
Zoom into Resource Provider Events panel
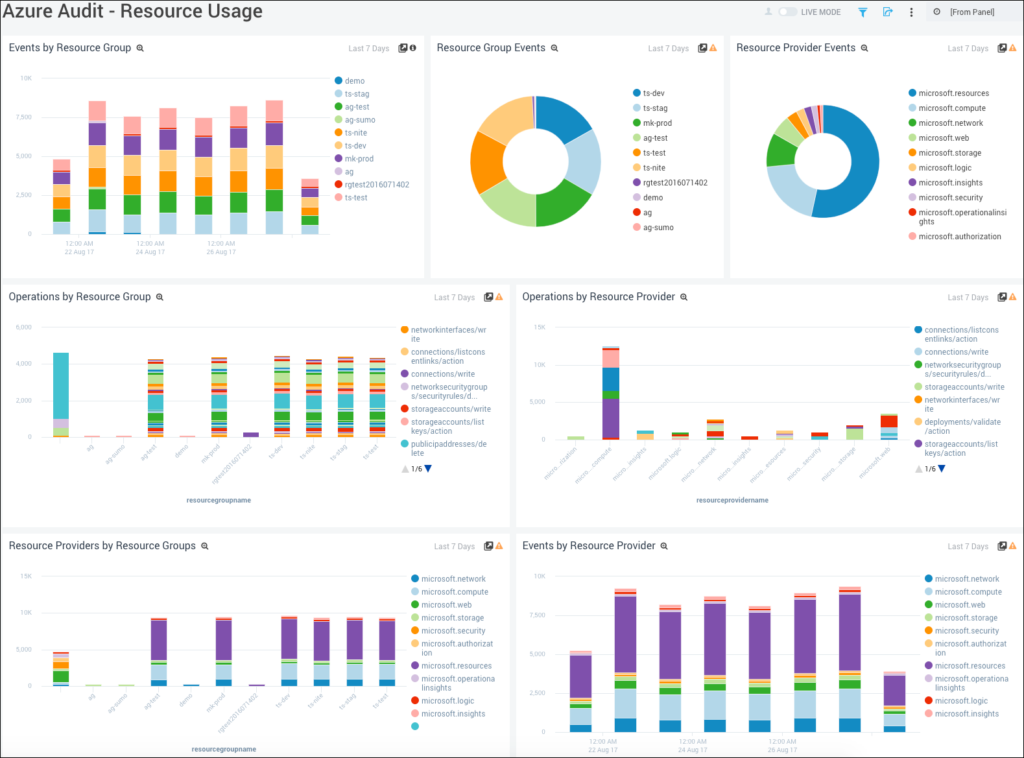point(865,48)
